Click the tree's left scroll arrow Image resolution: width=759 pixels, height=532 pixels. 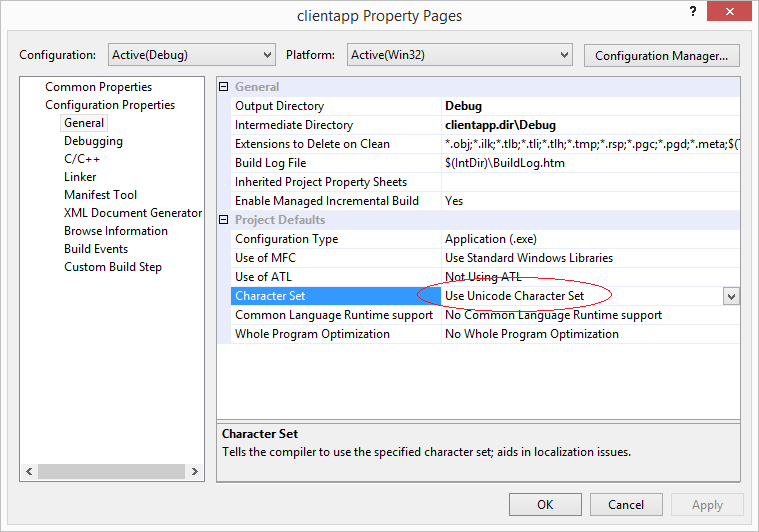(x=29, y=471)
